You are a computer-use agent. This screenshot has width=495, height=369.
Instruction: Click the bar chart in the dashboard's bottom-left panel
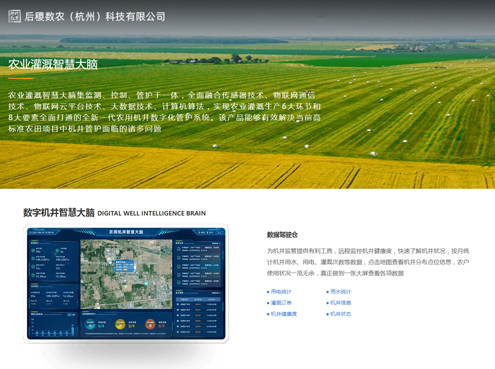[x=53, y=327]
